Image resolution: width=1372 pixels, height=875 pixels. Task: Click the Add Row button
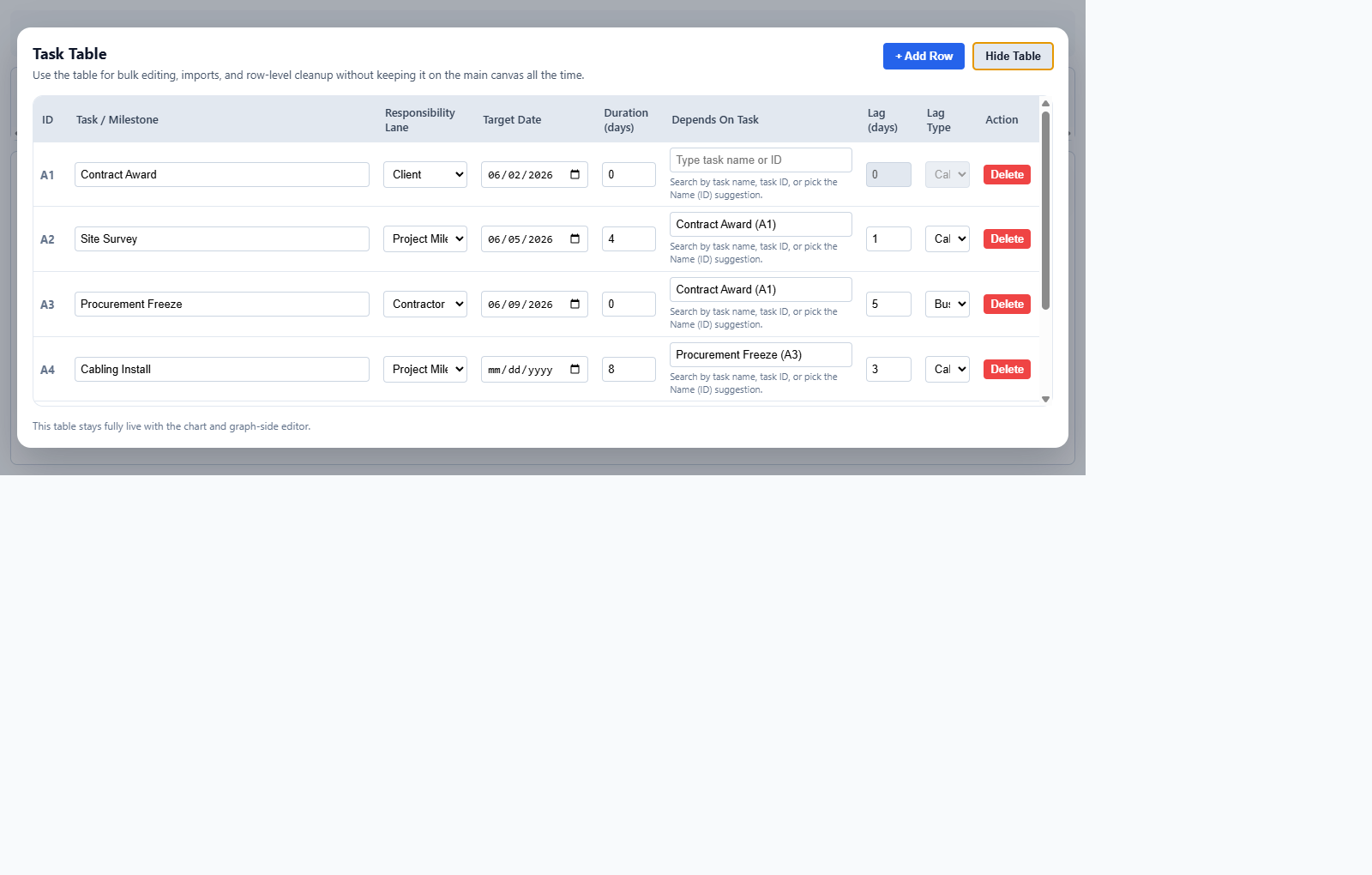coord(924,56)
